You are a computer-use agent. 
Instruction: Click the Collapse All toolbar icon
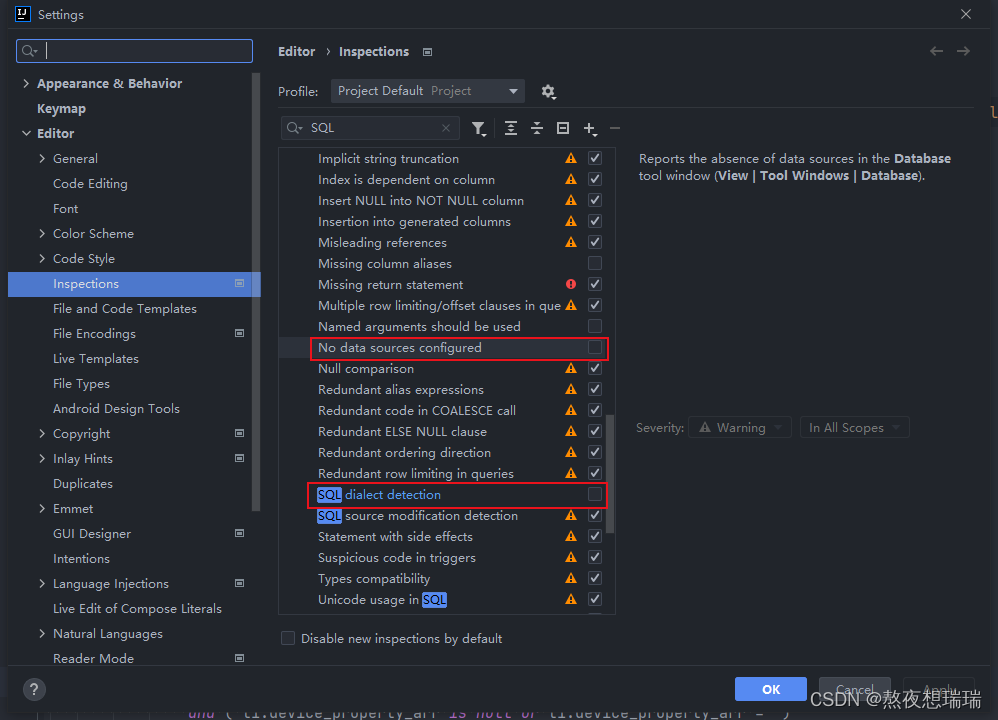point(537,129)
